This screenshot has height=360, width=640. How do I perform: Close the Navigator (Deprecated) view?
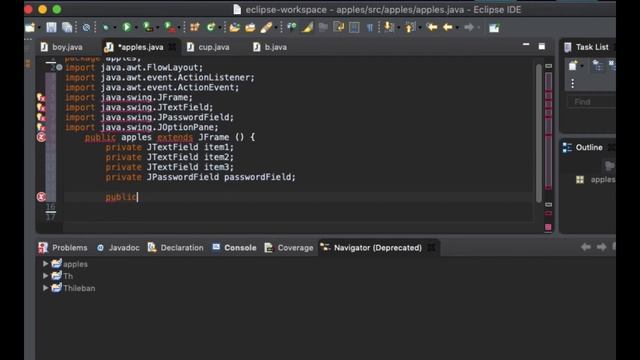pyautogui.click(x=431, y=247)
